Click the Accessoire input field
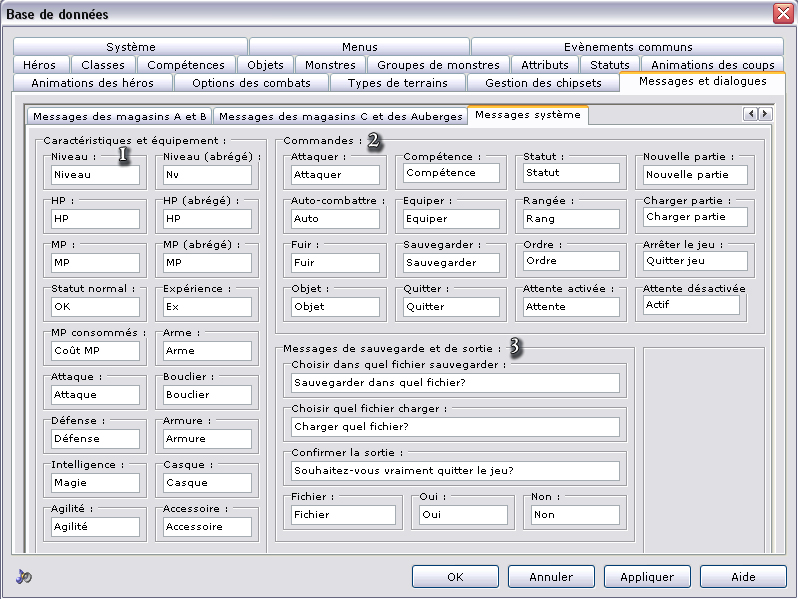The width and height of the screenshot is (798, 599). tap(208, 526)
